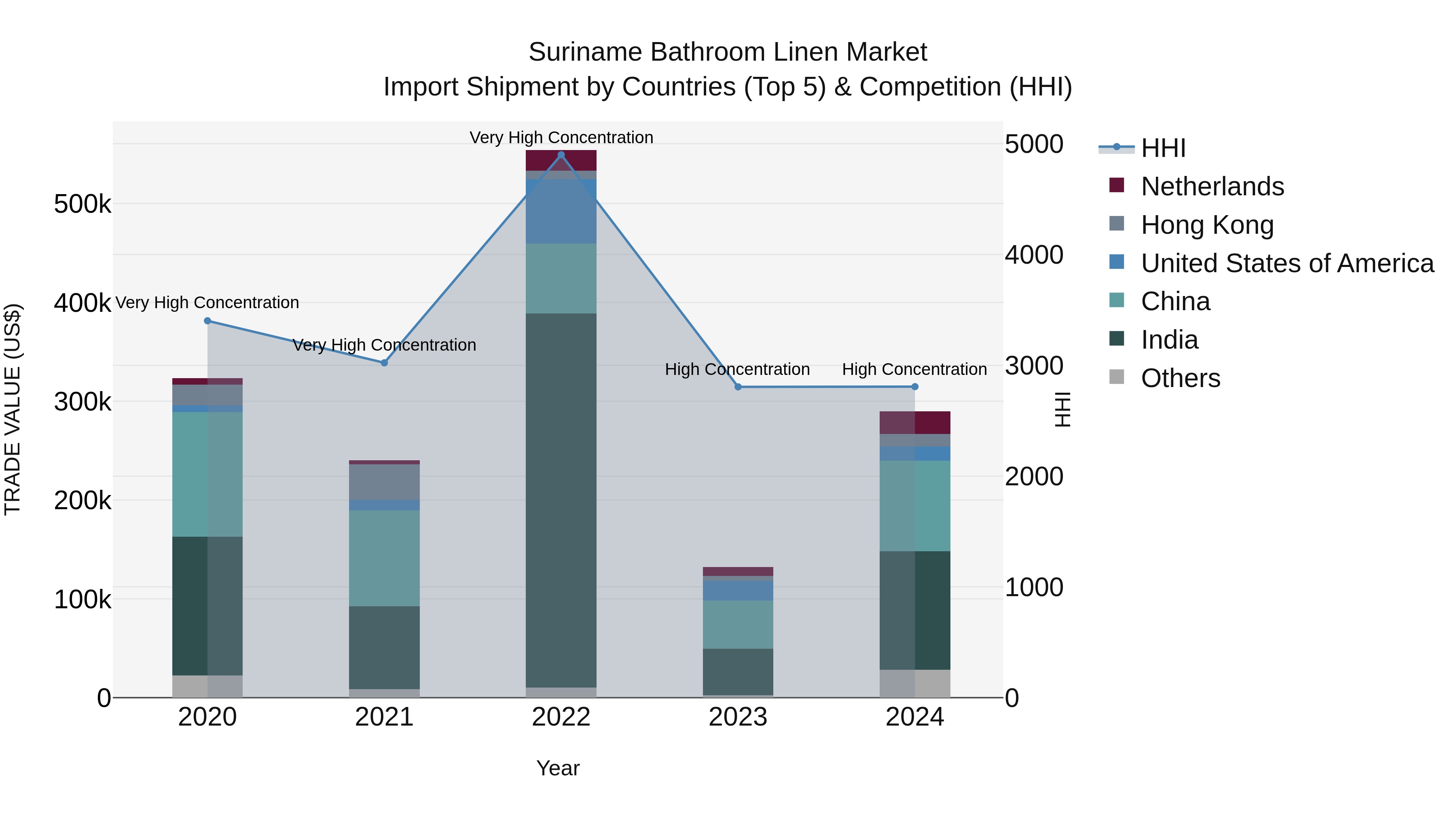The width and height of the screenshot is (1456, 819).
Task: Click the Hong Kong legend color swatch
Action: (1116, 223)
